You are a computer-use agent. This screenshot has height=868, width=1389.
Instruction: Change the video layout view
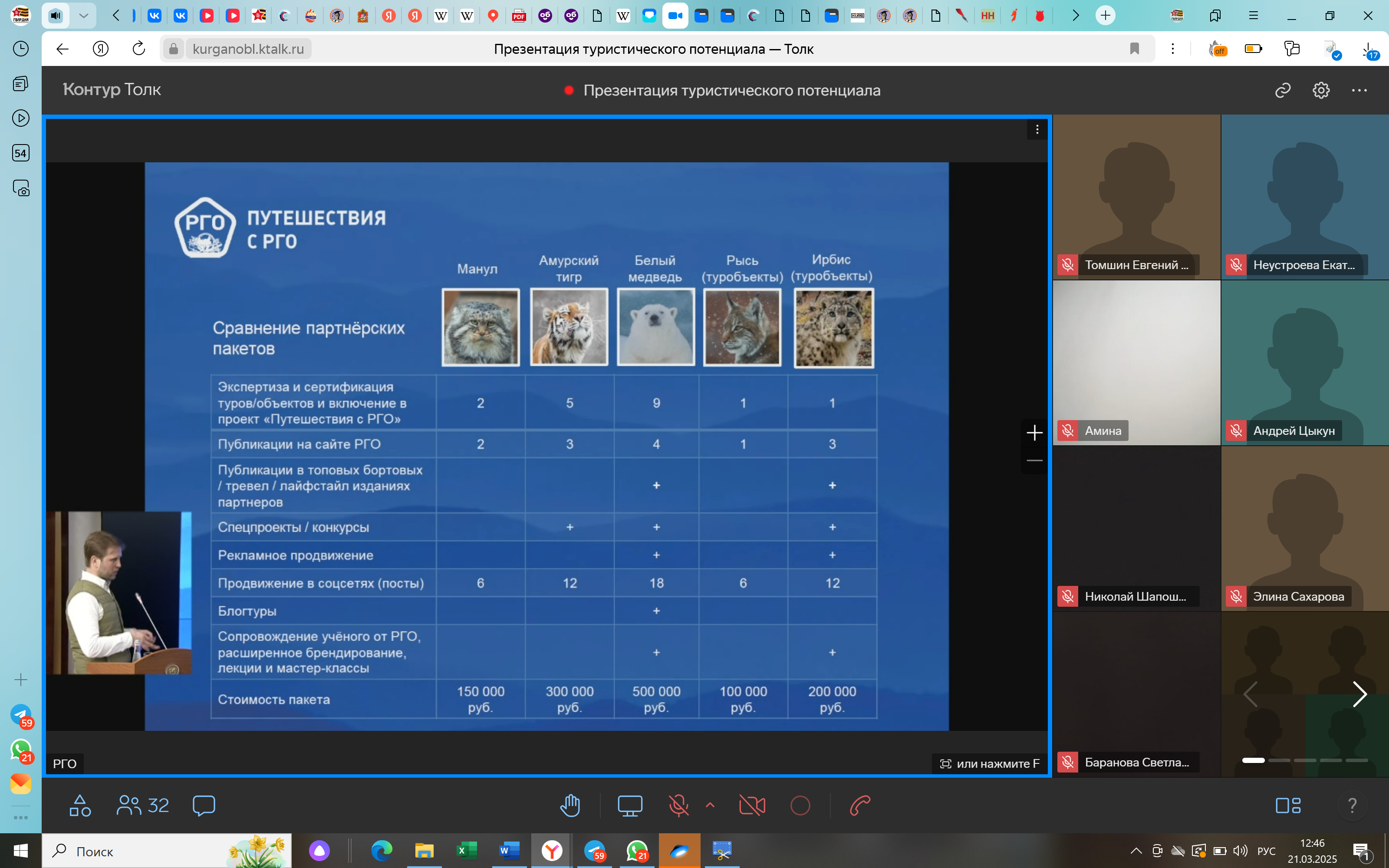(x=1287, y=806)
